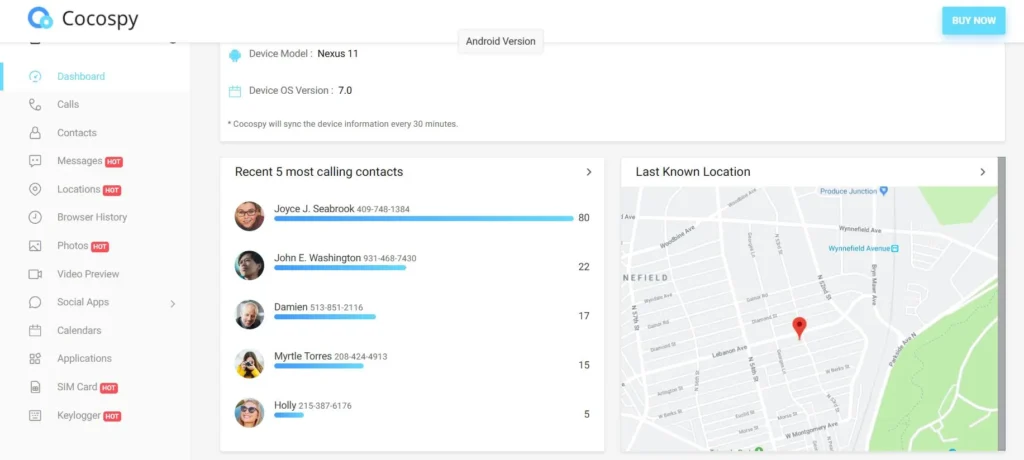Click the Keylogger keyboard icon

[x=35, y=415]
